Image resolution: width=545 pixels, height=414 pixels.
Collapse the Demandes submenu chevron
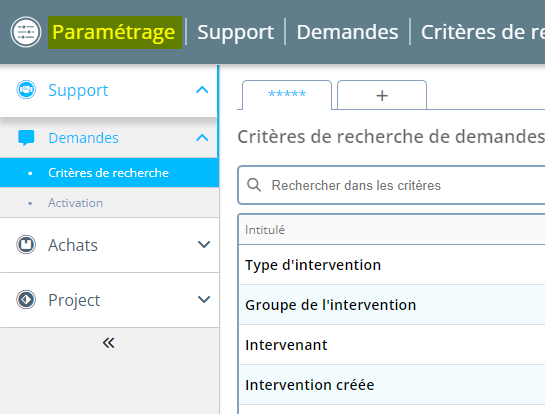coord(202,138)
